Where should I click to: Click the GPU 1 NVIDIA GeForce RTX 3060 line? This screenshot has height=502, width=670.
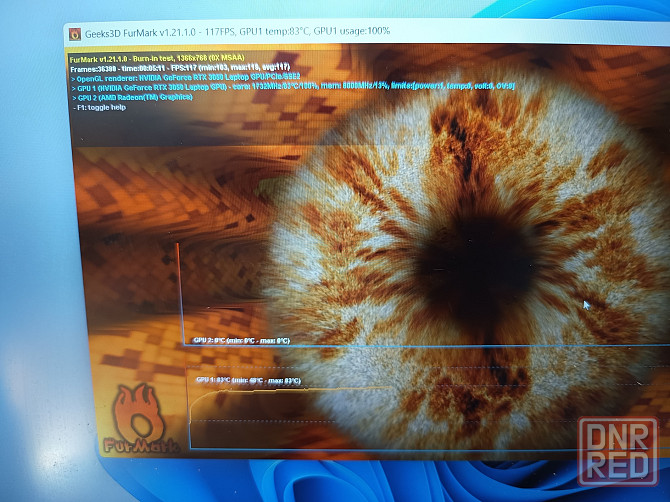coord(290,87)
